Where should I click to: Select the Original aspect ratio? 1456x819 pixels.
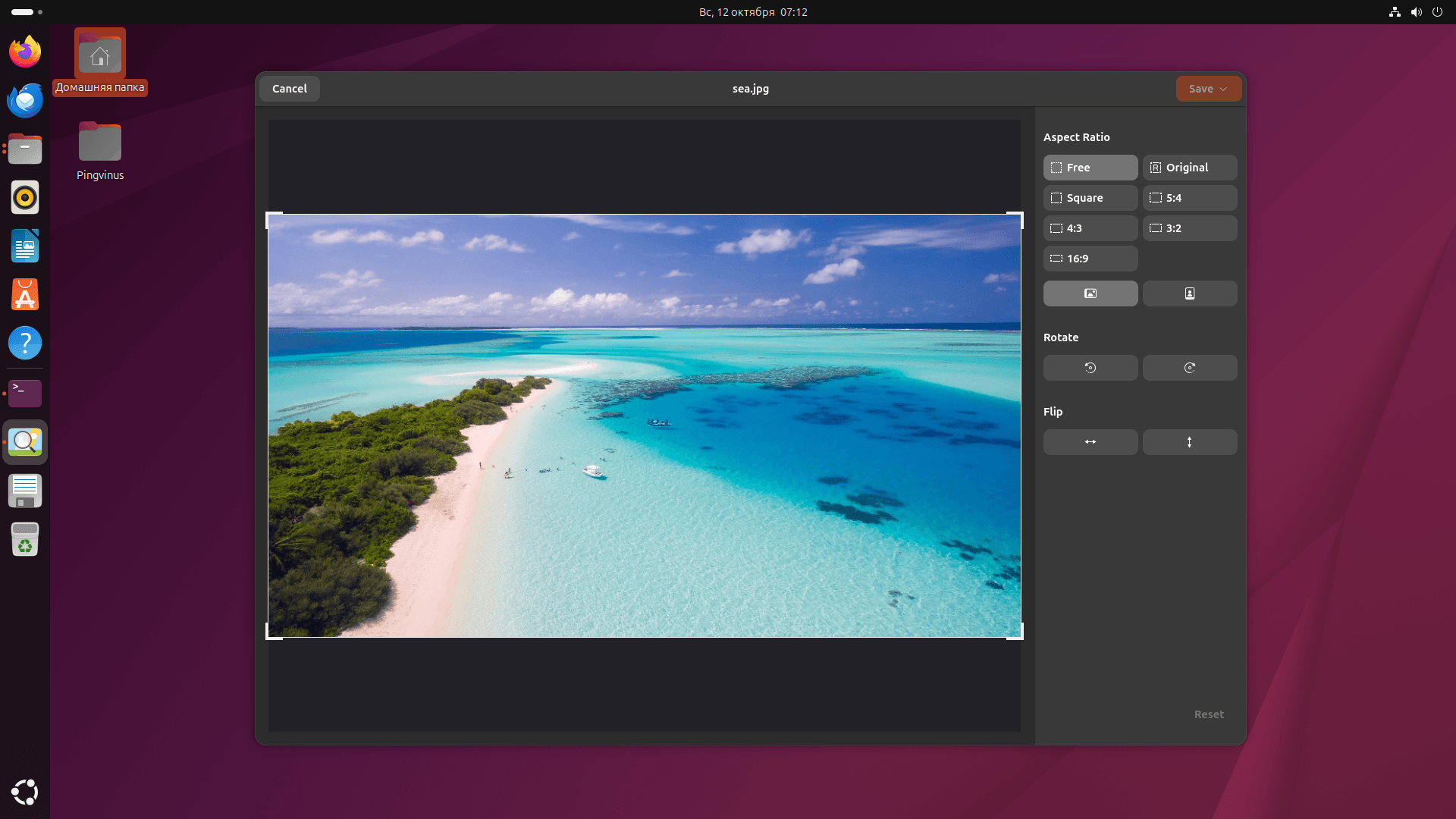(x=1189, y=168)
